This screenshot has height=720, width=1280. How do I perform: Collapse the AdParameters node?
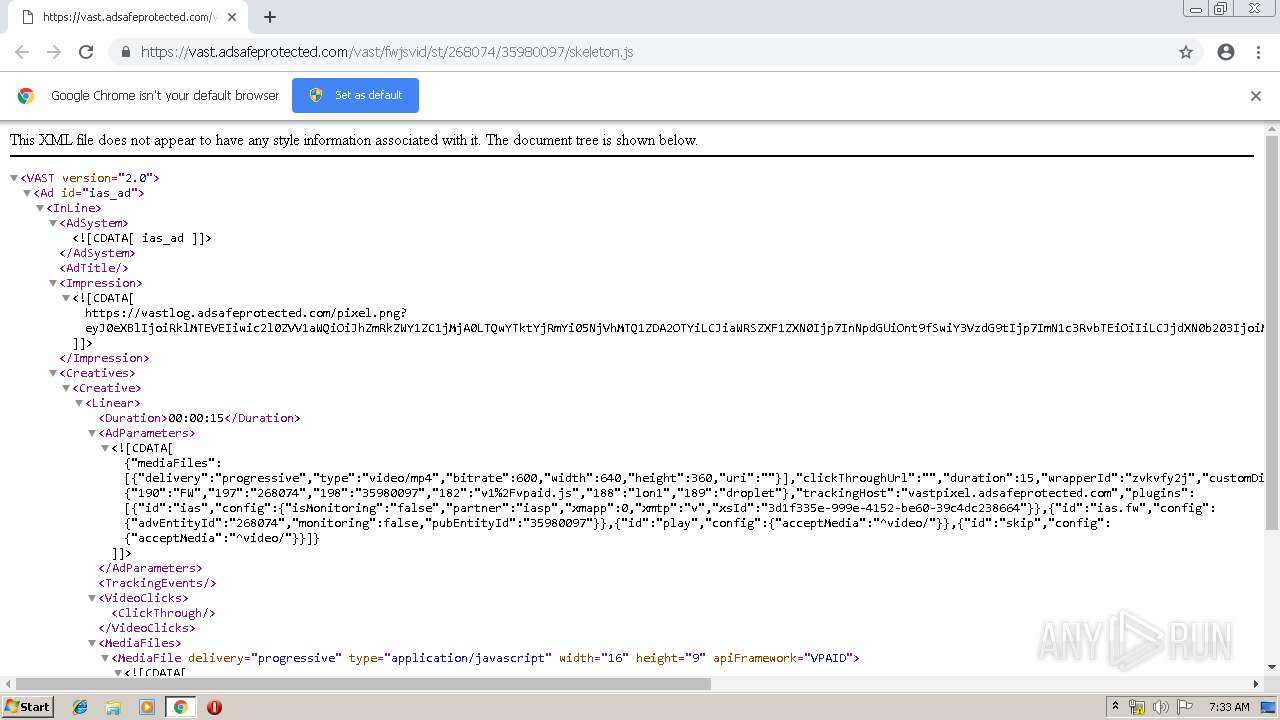click(92, 433)
